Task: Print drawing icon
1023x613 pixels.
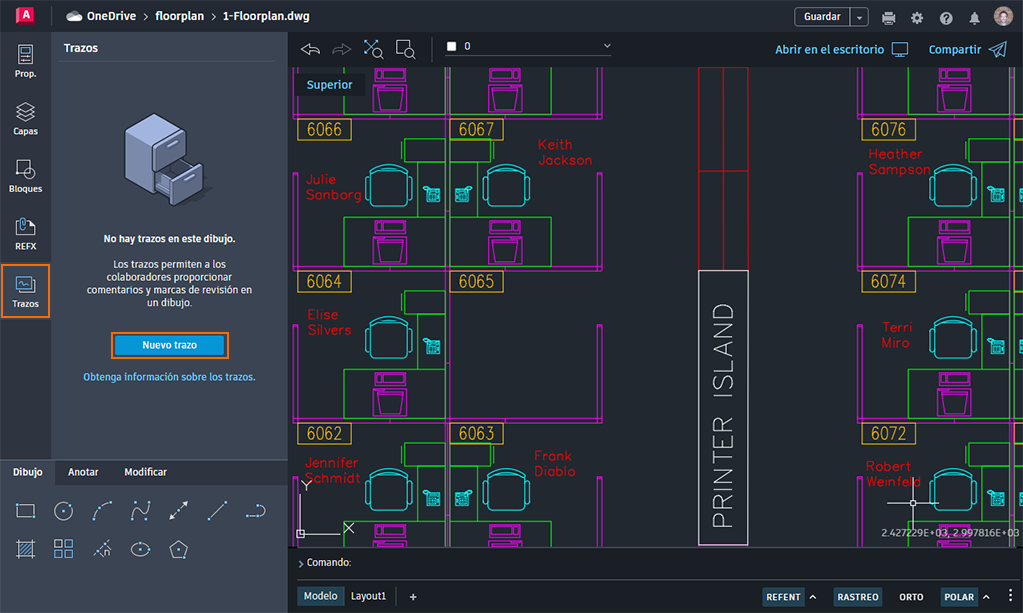Action: (x=889, y=18)
